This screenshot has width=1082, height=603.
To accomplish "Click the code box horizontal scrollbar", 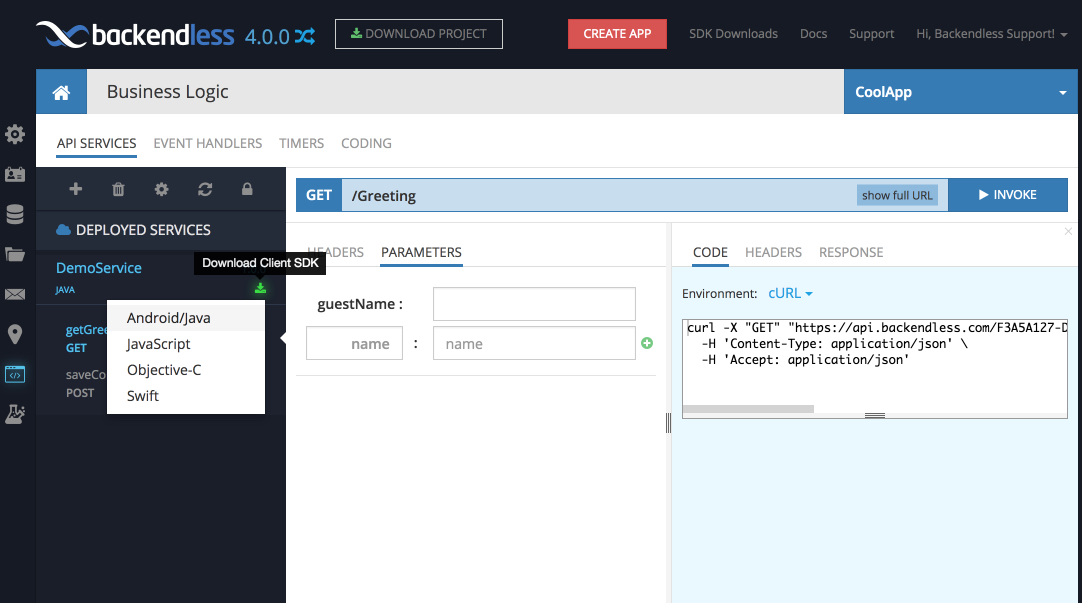I will [x=749, y=409].
